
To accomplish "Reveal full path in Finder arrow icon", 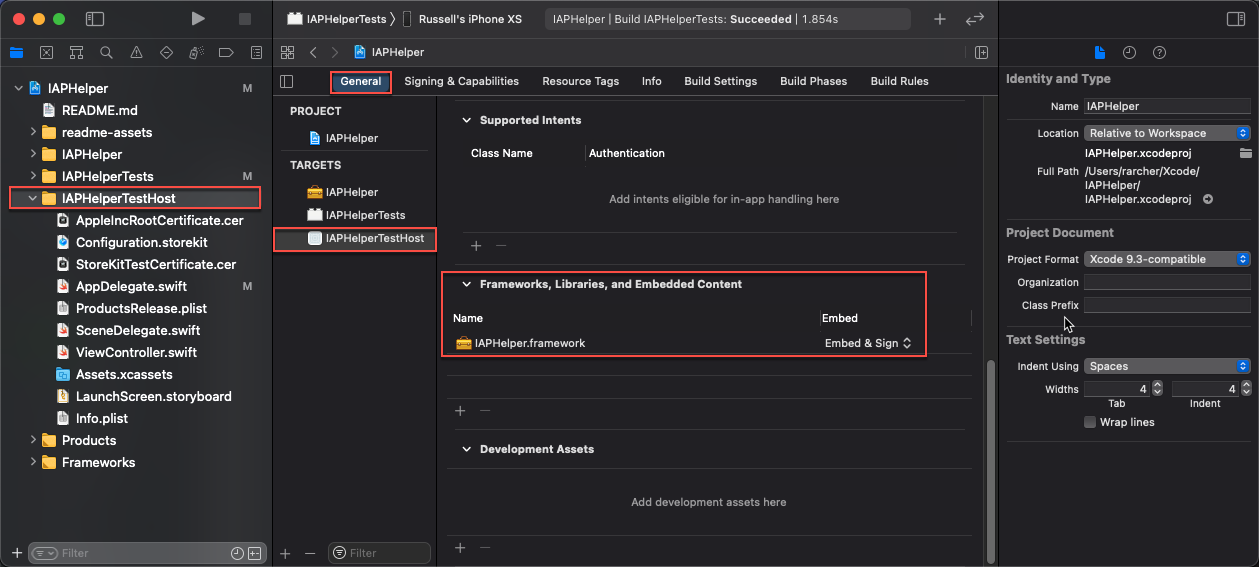I will [x=1208, y=199].
